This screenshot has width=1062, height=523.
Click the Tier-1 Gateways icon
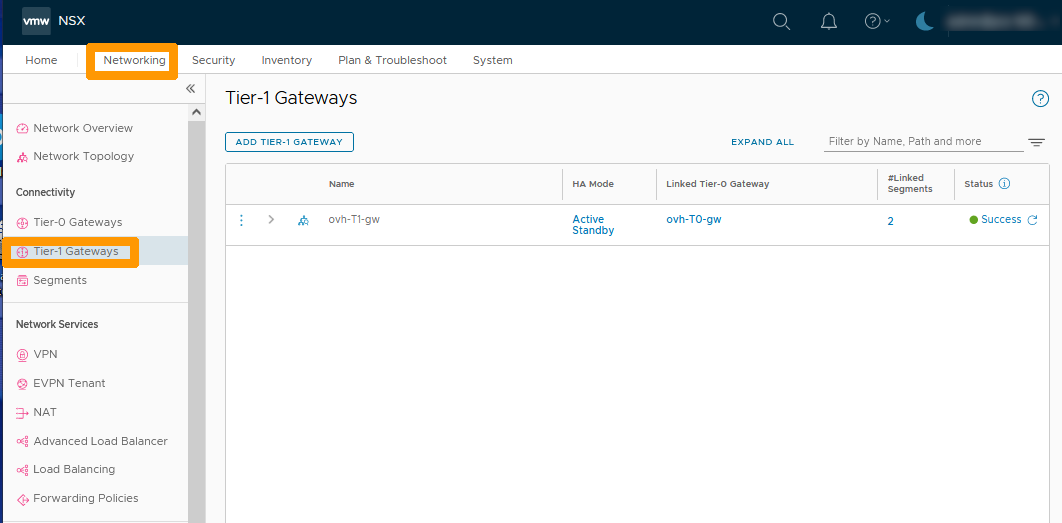coord(22,252)
